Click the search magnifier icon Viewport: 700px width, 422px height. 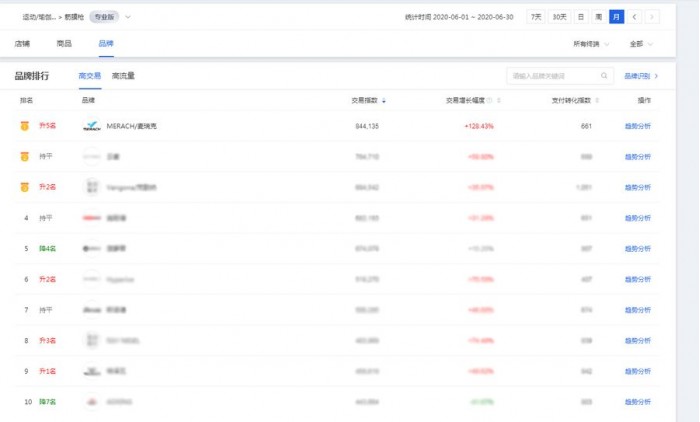point(604,76)
